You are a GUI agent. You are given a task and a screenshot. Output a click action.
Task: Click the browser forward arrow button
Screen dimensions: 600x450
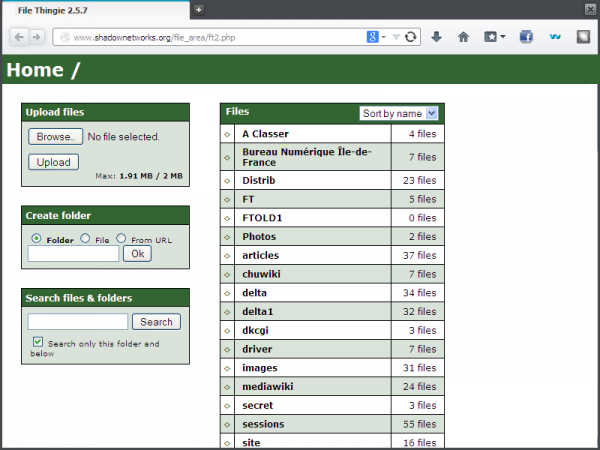[x=36, y=37]
